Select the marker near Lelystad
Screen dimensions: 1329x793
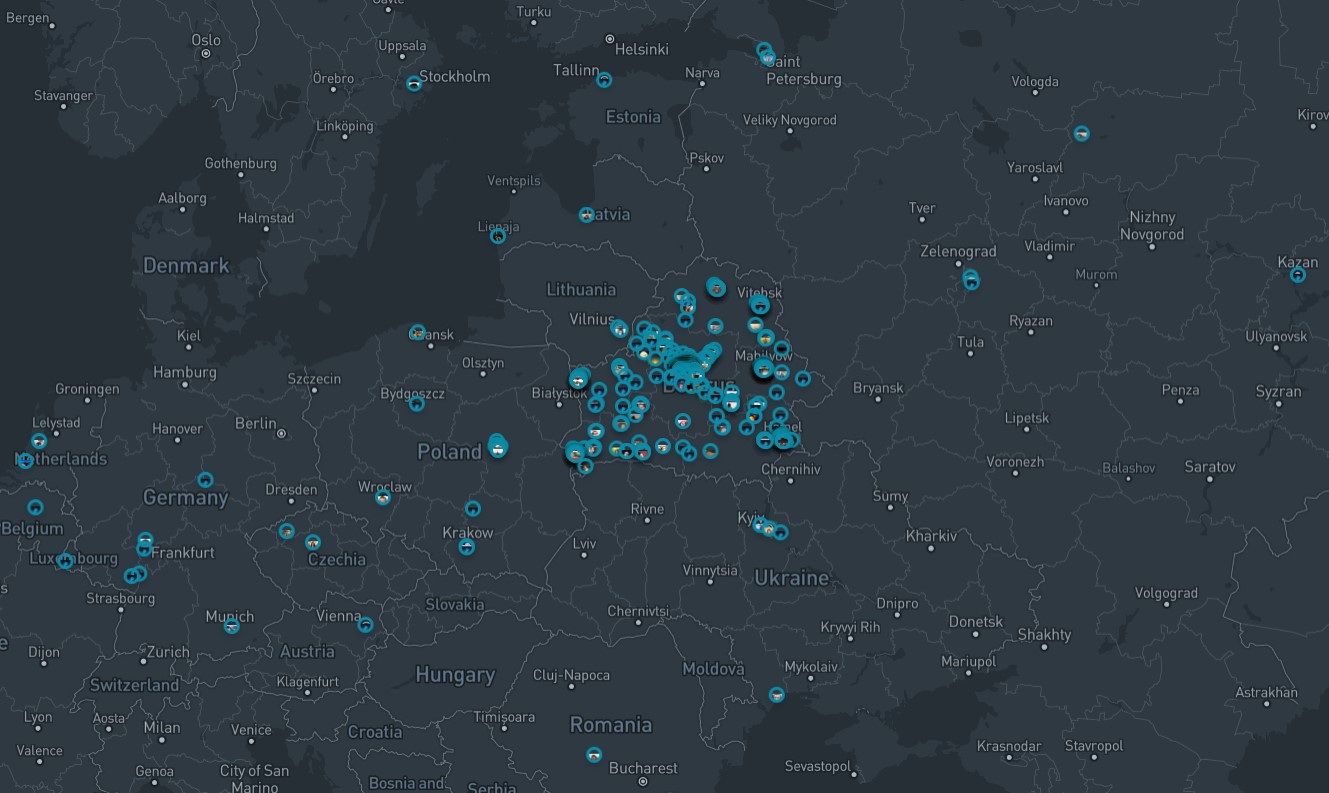coord(39,441)
